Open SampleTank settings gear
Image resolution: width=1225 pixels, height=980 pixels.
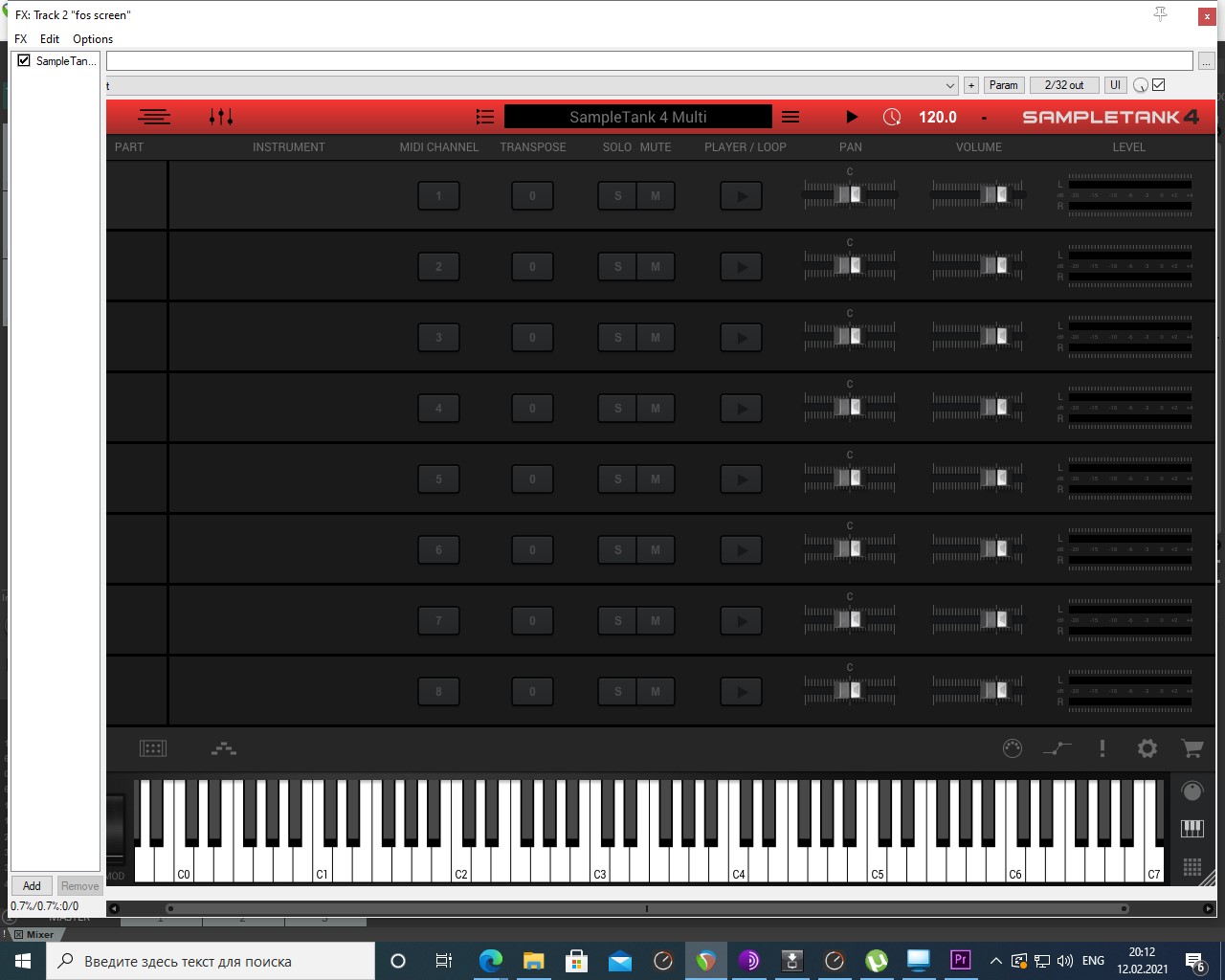tap(1147, 748)
